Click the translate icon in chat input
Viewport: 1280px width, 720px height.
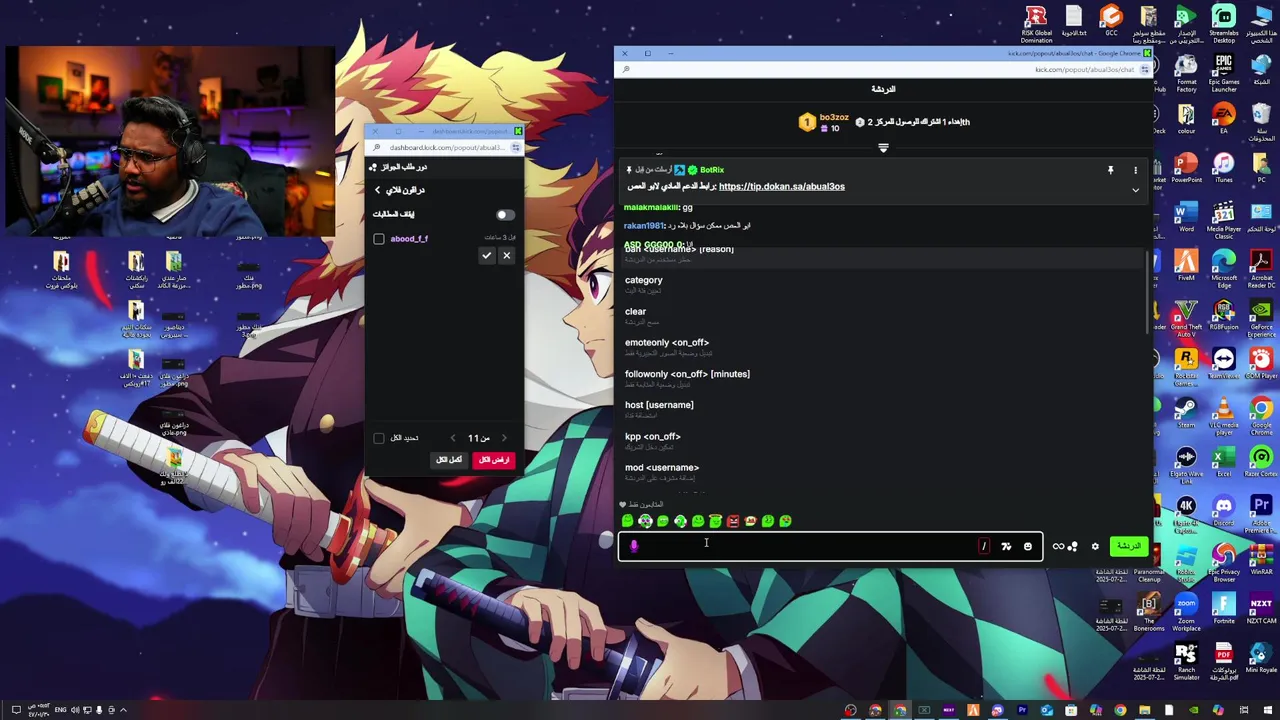1006,546
